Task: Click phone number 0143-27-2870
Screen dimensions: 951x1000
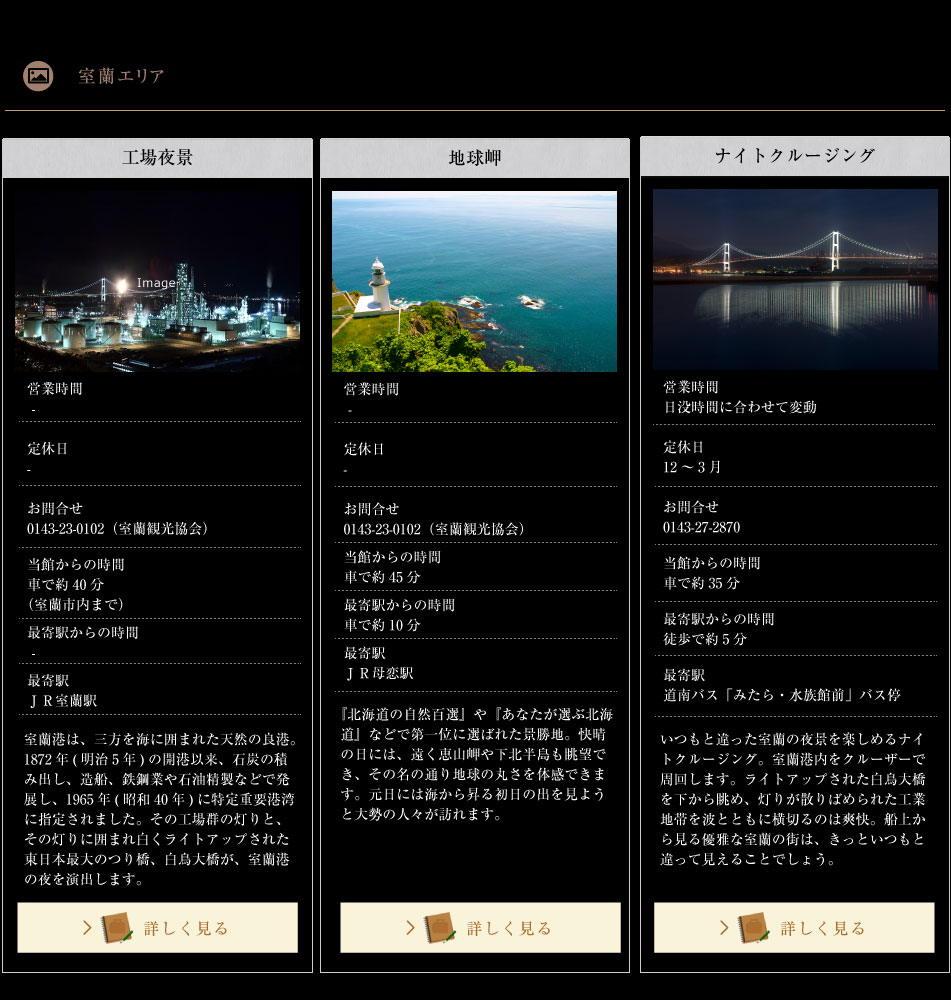Action: (702, 527)
